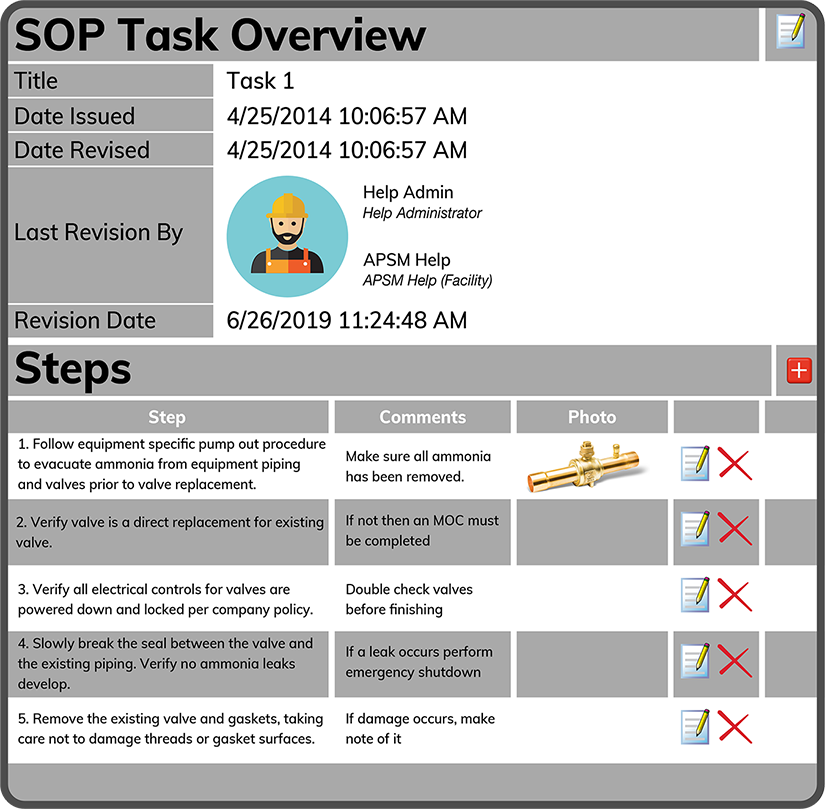
Task: Click the APSM Help name
Action: [407, 260]
